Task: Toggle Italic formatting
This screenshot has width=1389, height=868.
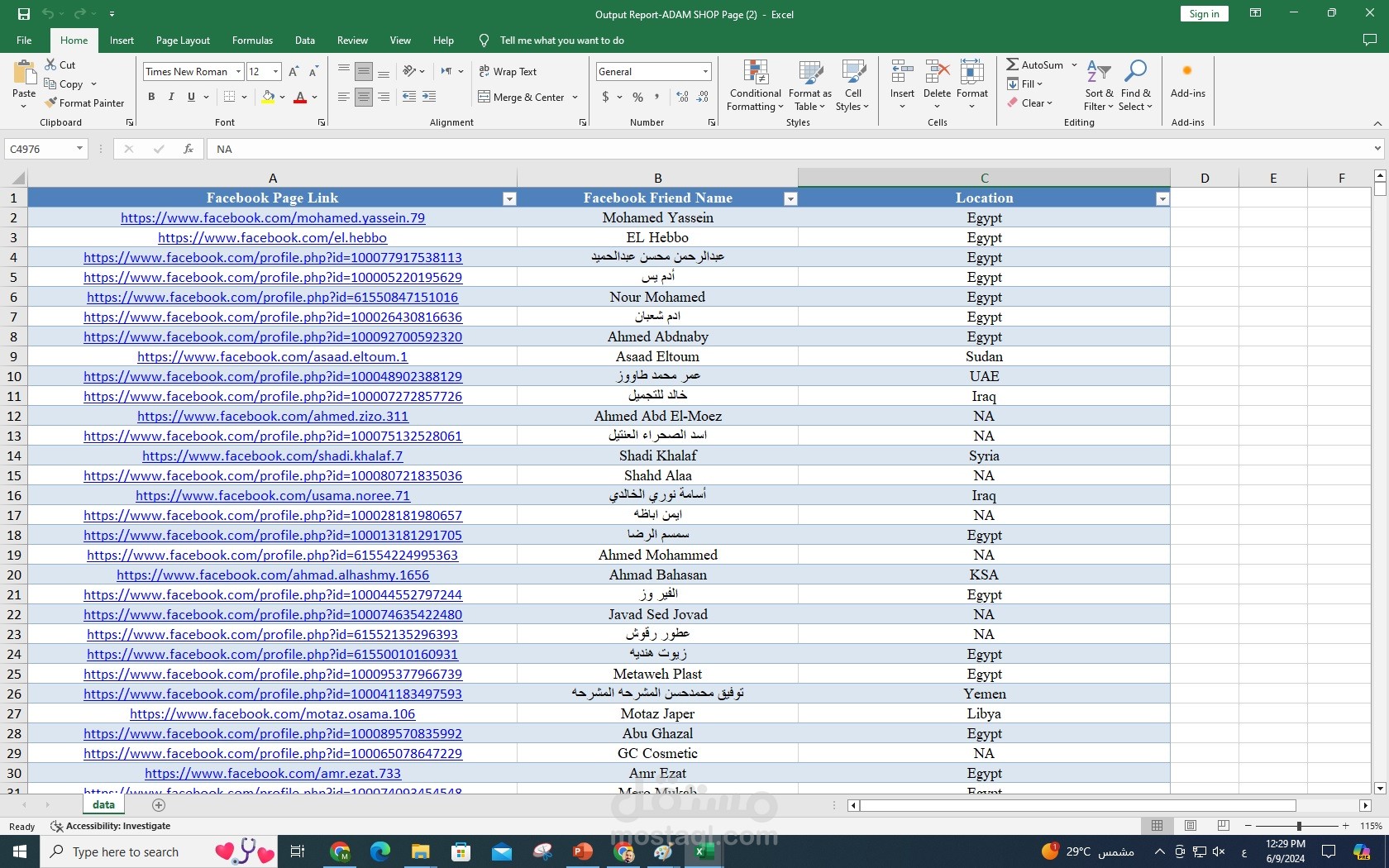Action: tap(171, 98)
